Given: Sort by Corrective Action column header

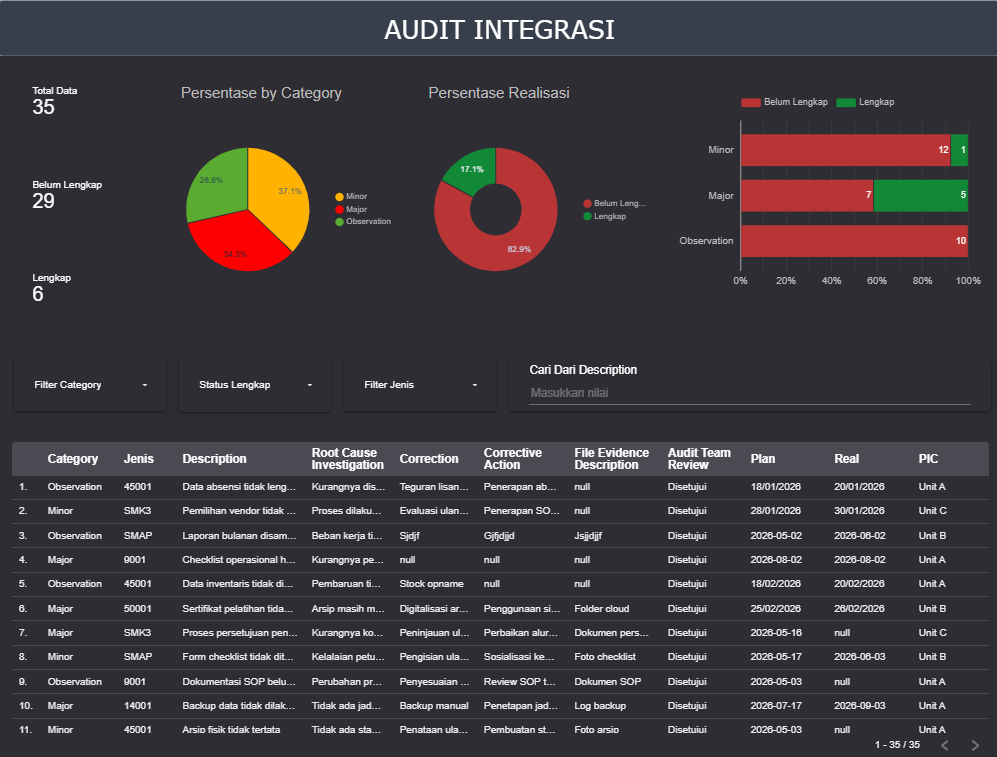Looking at the screenshot, I should pyautogui.click(x=512, y=459).
